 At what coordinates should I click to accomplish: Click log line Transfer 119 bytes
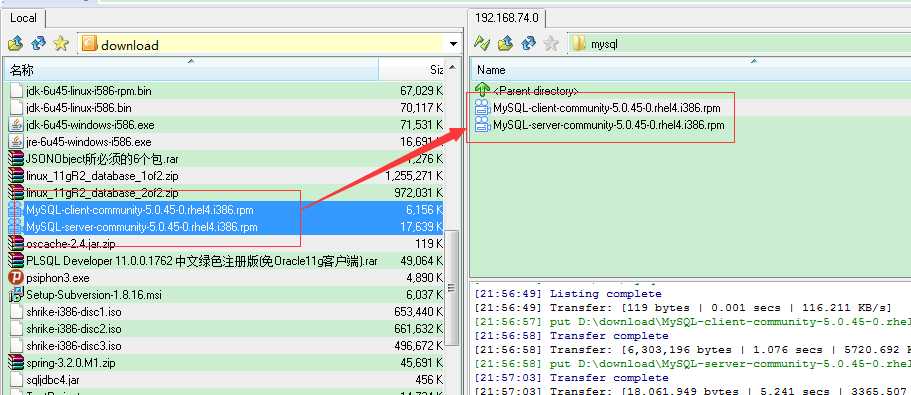pyautogui.click(x=683, y=308)
